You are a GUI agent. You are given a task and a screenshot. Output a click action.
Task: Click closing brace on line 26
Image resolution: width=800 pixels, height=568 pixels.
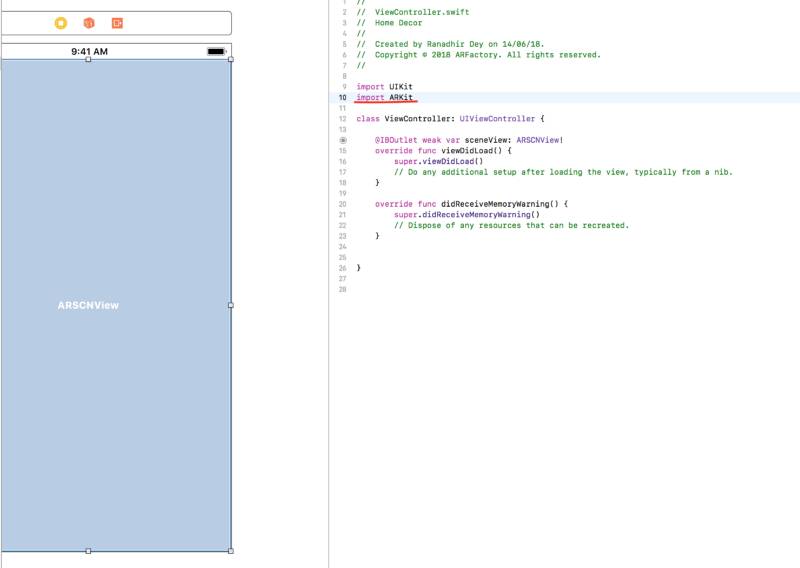tap(359, 268)
